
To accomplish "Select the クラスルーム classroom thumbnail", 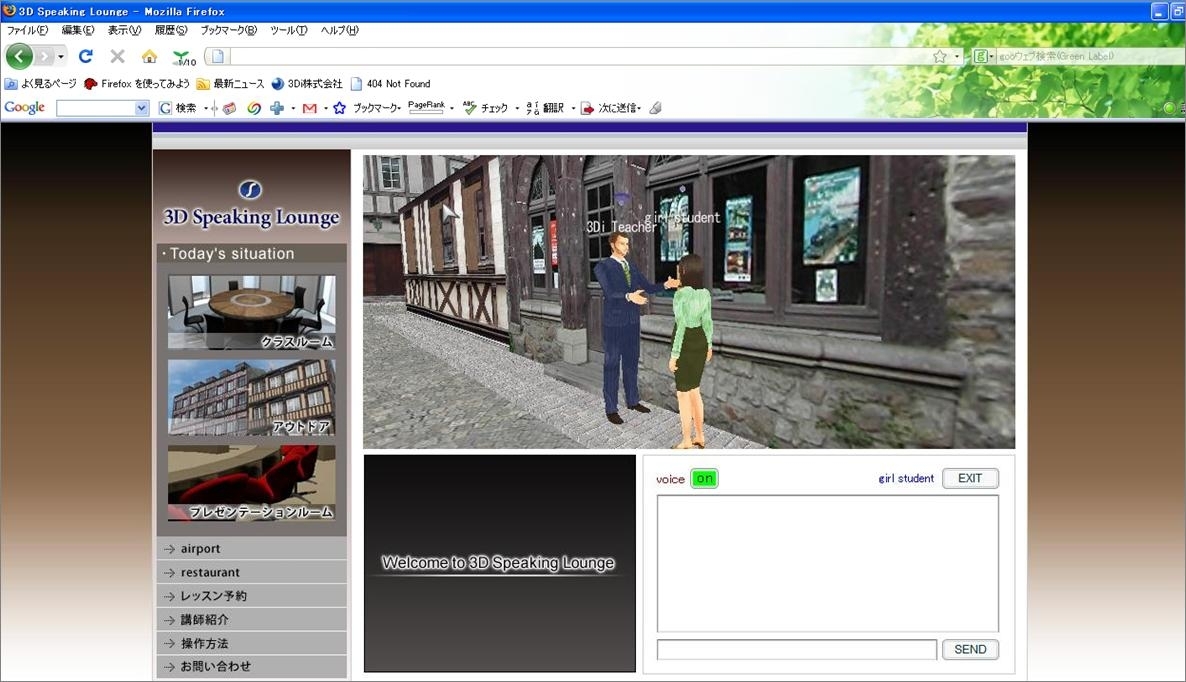I will pos(251,312).
